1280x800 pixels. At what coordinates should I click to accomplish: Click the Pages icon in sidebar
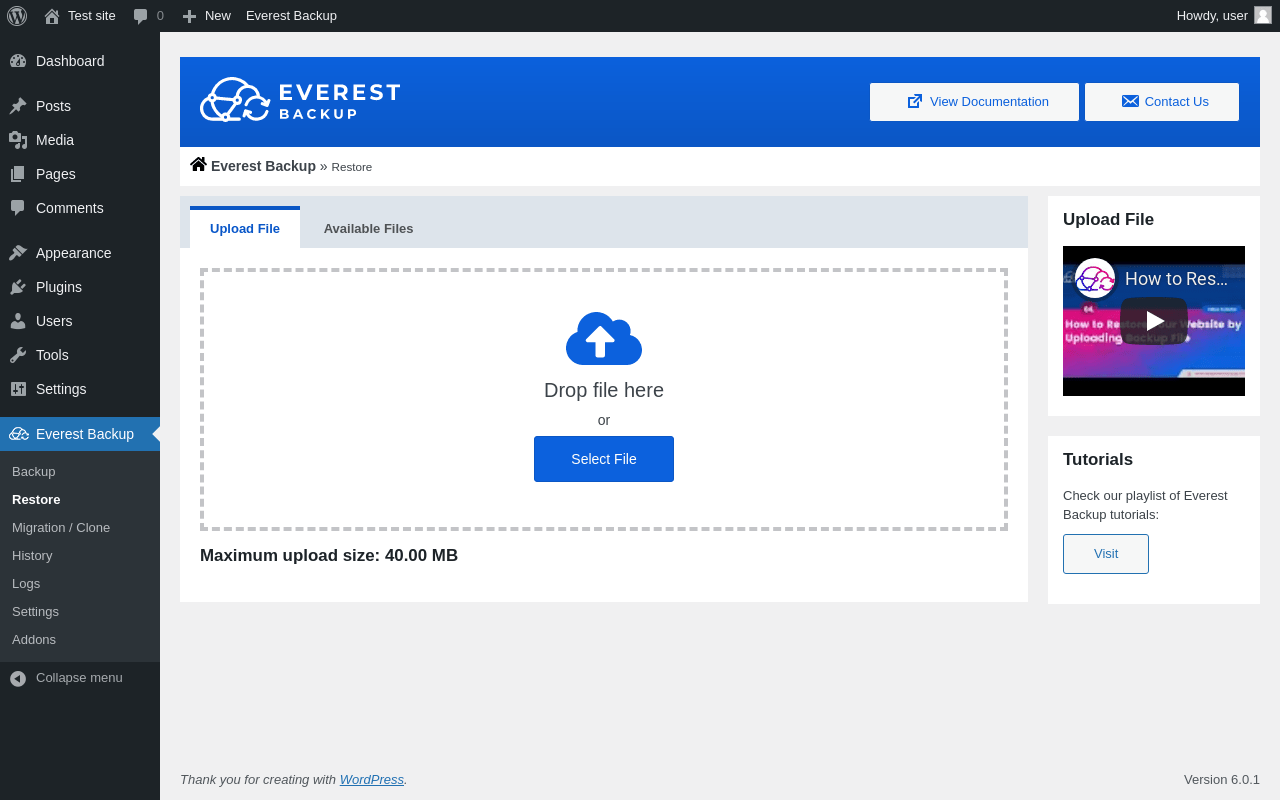point(18,174)
